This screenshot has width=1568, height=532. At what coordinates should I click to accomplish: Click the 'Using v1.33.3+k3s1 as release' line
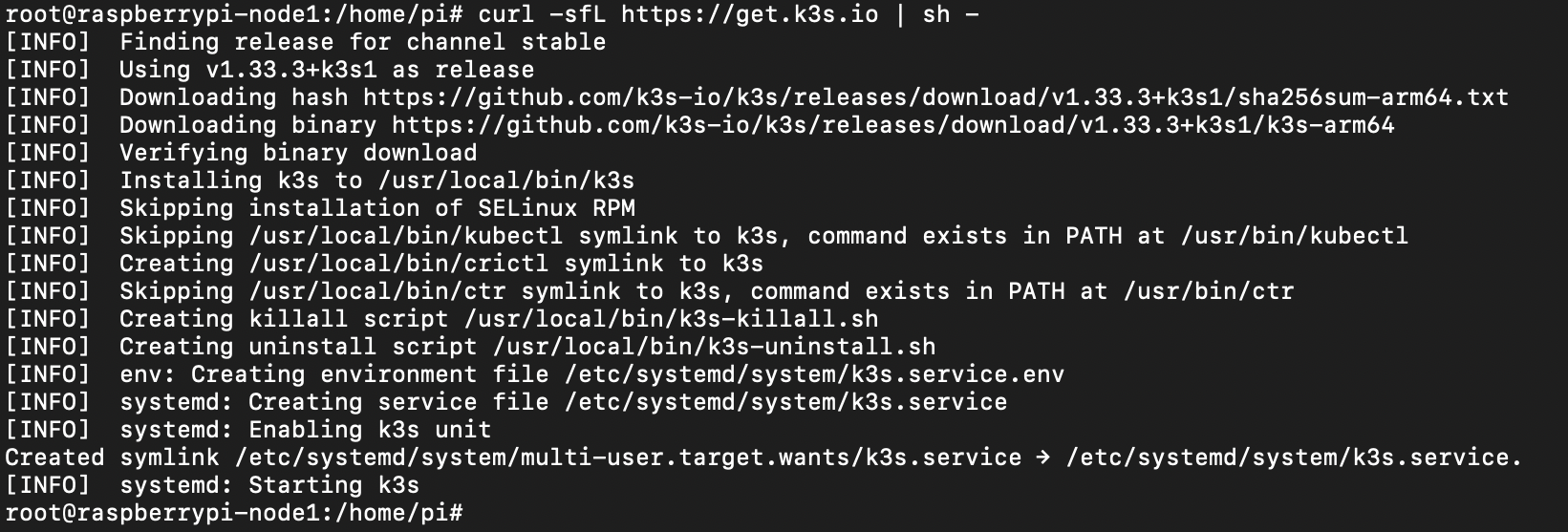[269, 70]
